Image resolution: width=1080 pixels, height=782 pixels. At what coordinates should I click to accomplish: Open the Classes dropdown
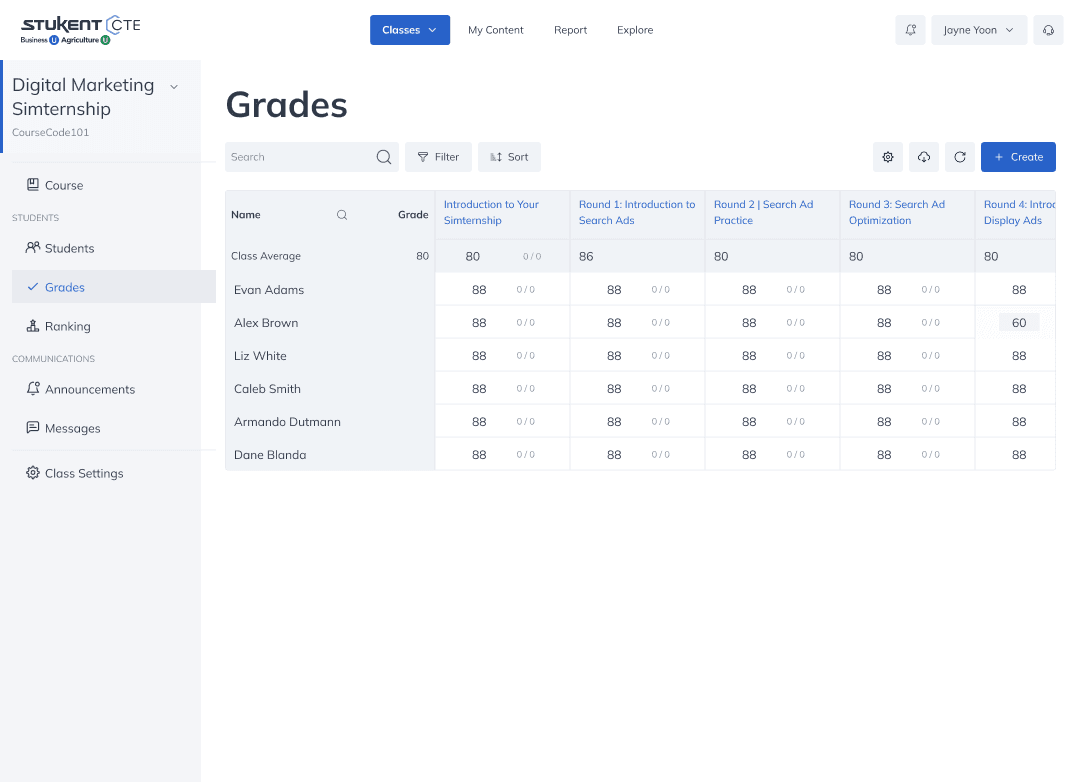(410, 30)
